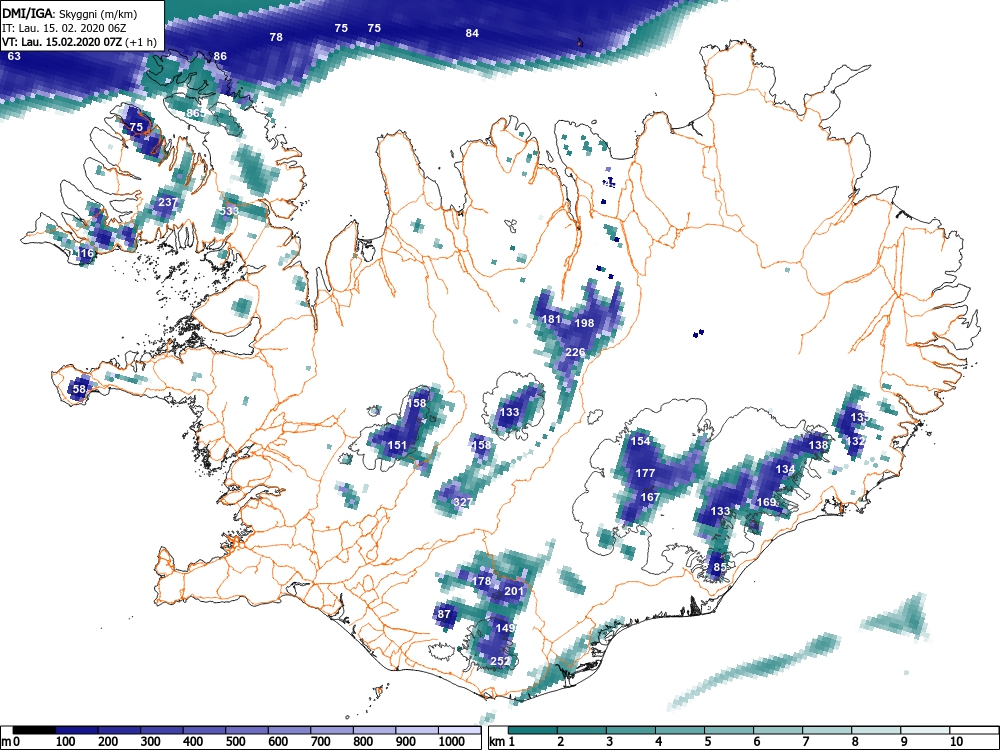Click the lightest lavender 1000 m legend swatch
Screen dimensions: 1000x750
[460, 730]
